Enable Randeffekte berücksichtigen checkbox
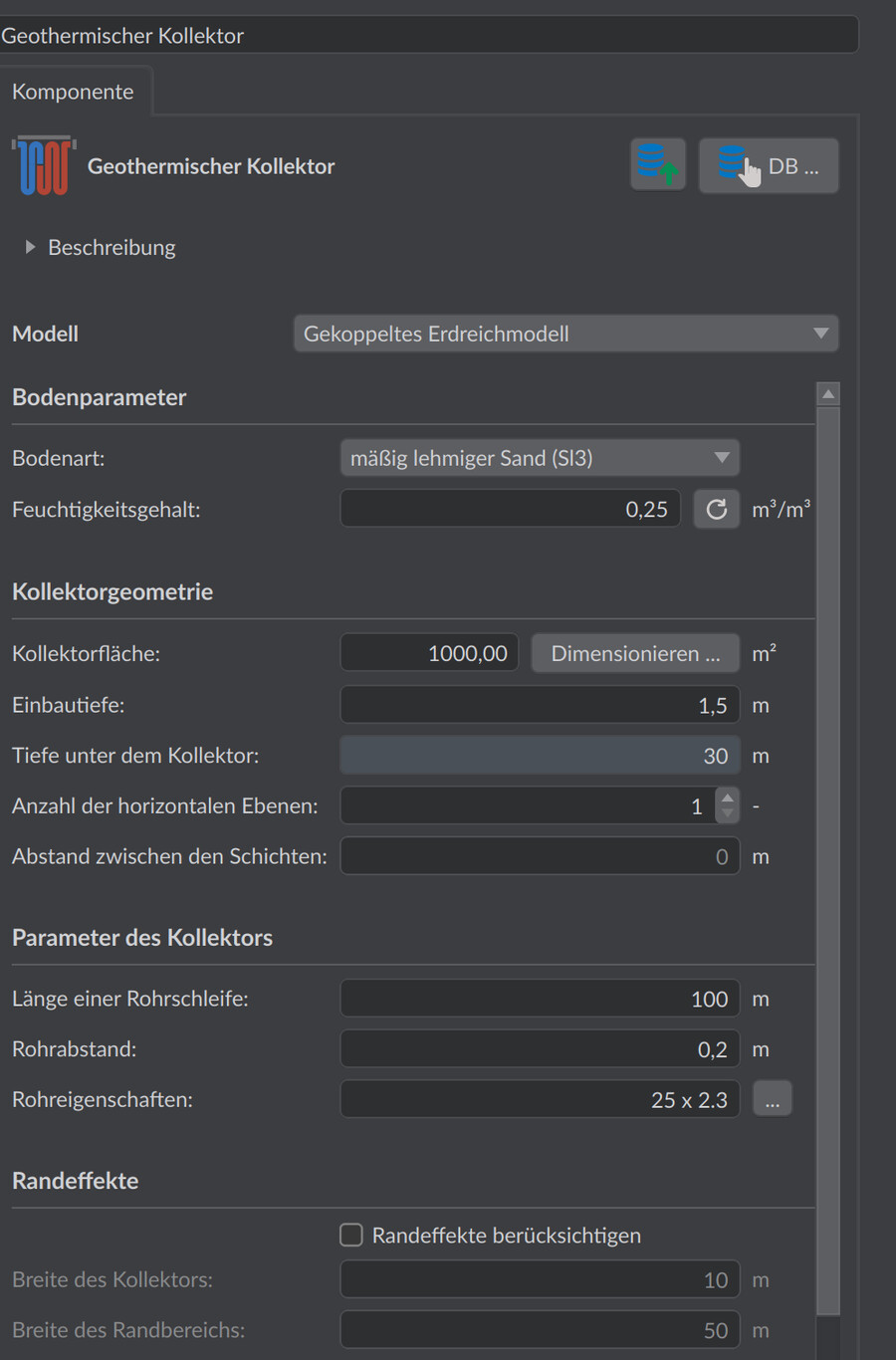Viewport: 896px width, 1360px height. click(x=351, y=1236)
